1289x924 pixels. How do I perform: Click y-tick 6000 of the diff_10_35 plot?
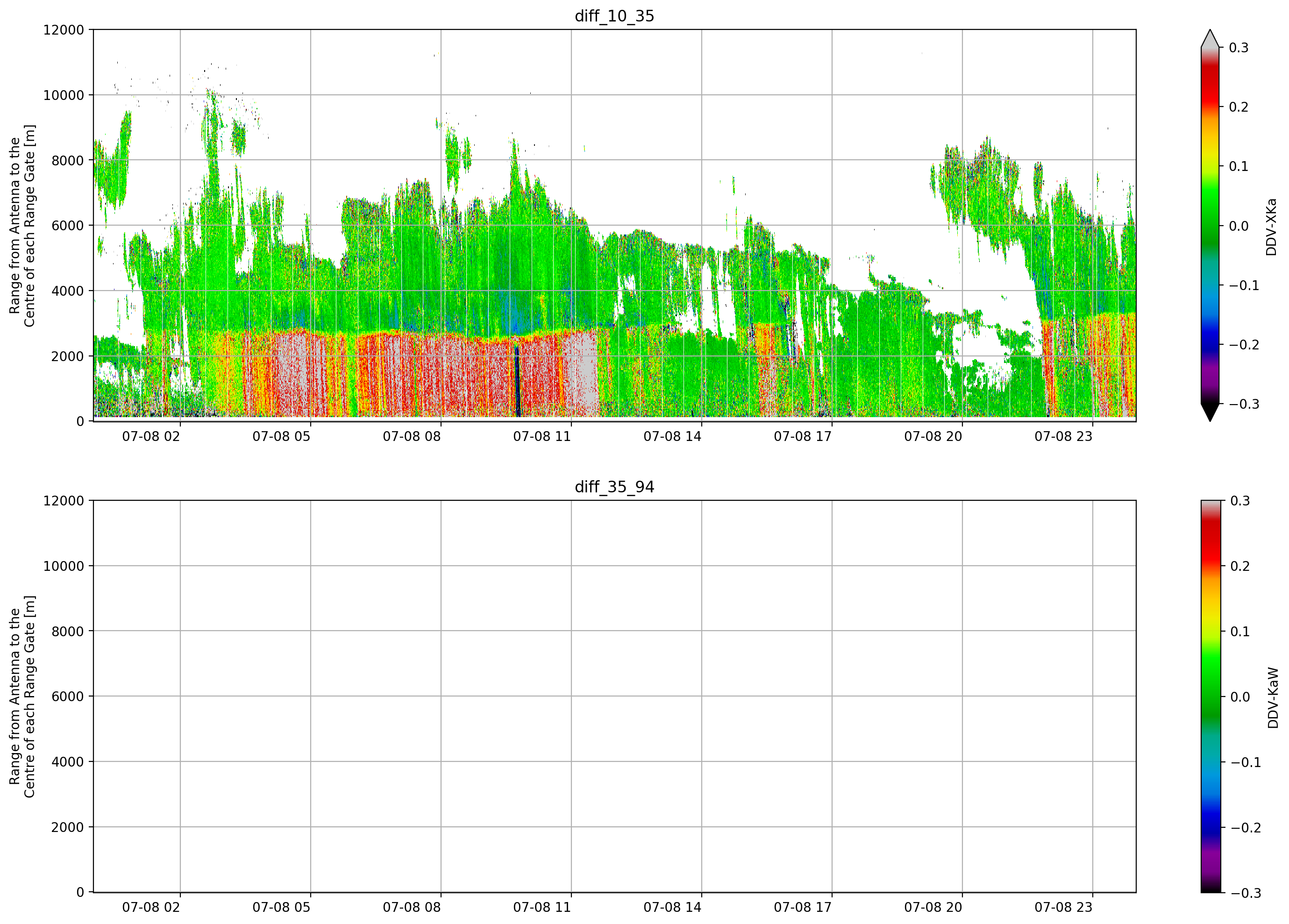(68, 226)
